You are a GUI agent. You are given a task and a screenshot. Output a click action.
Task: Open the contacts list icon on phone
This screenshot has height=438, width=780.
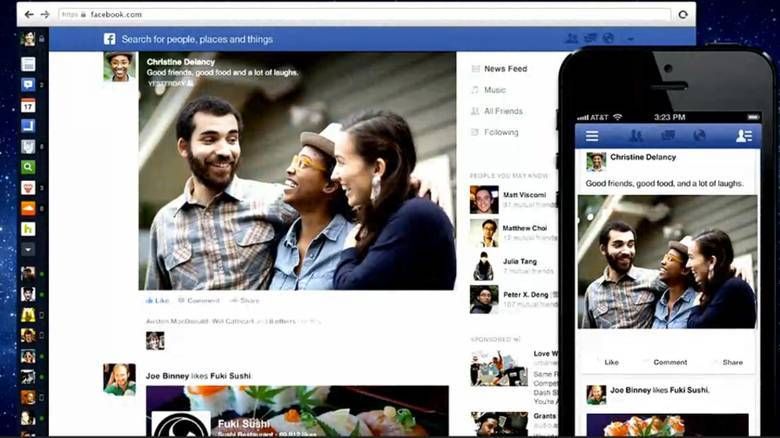point(744,136)
